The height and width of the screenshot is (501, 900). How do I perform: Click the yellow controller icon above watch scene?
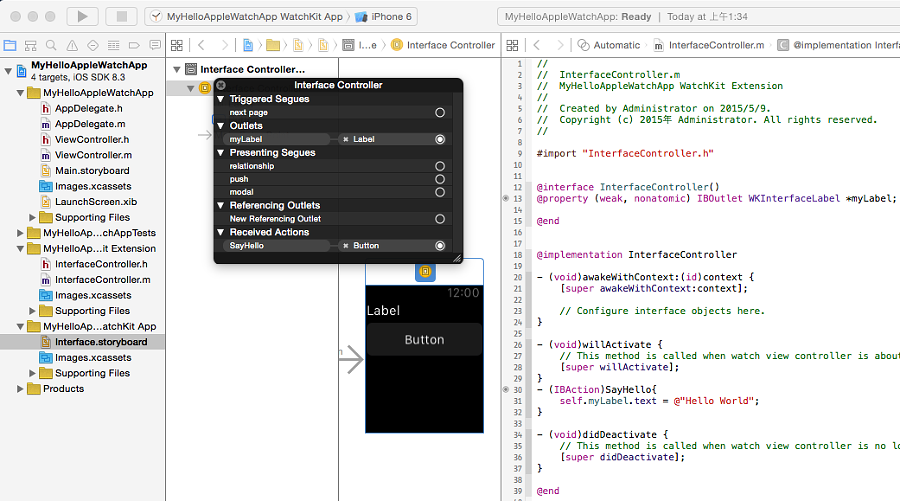[425, 271]
